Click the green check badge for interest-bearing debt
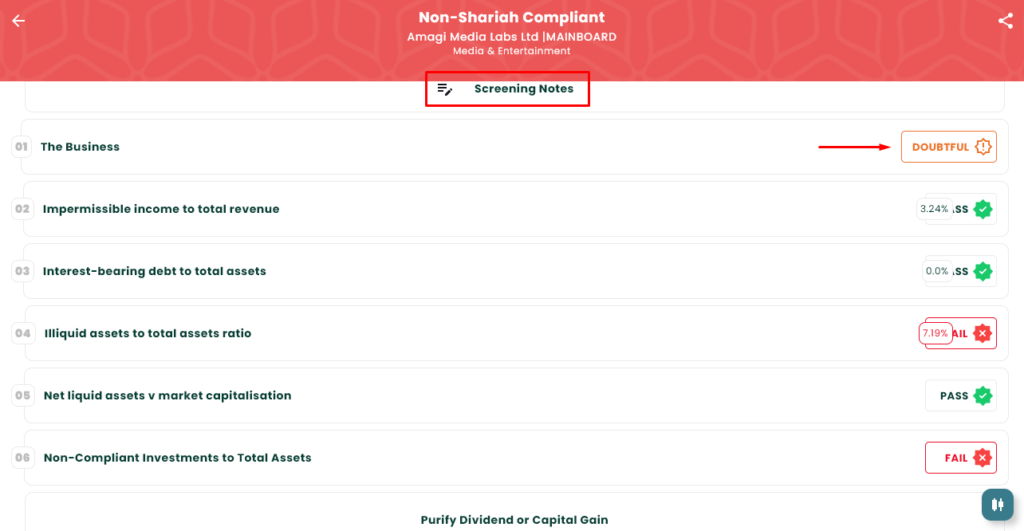1024x531 pixels. click(983, 271)
